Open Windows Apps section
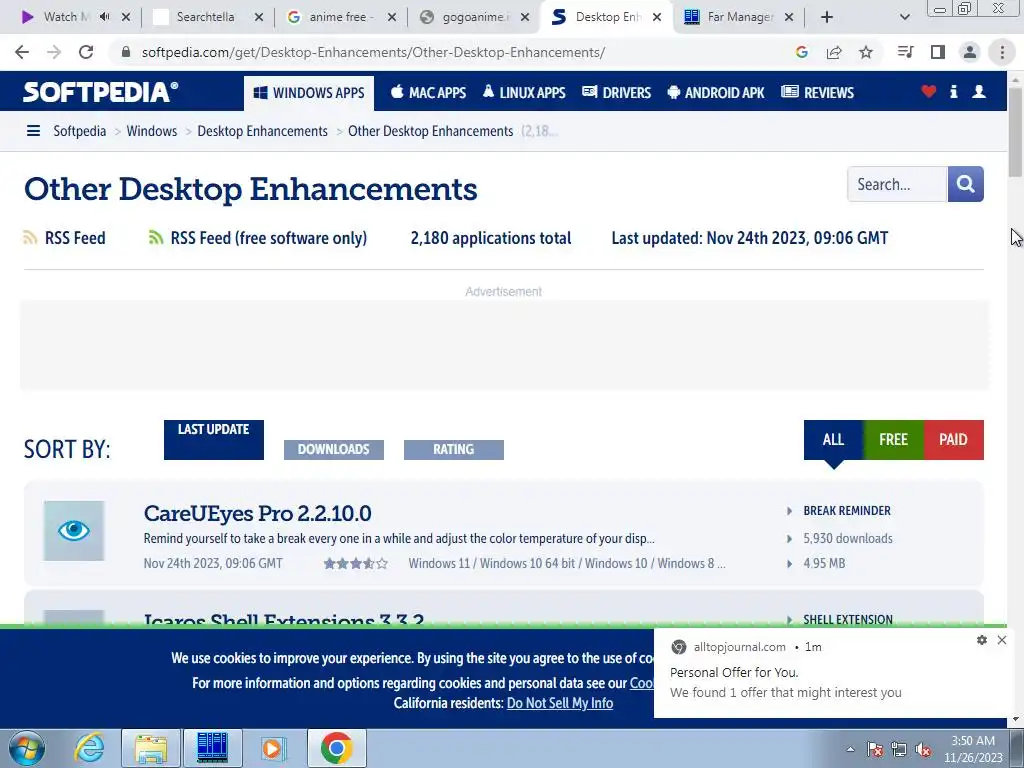The image size is (1024, 768). (x=309, y=93)
